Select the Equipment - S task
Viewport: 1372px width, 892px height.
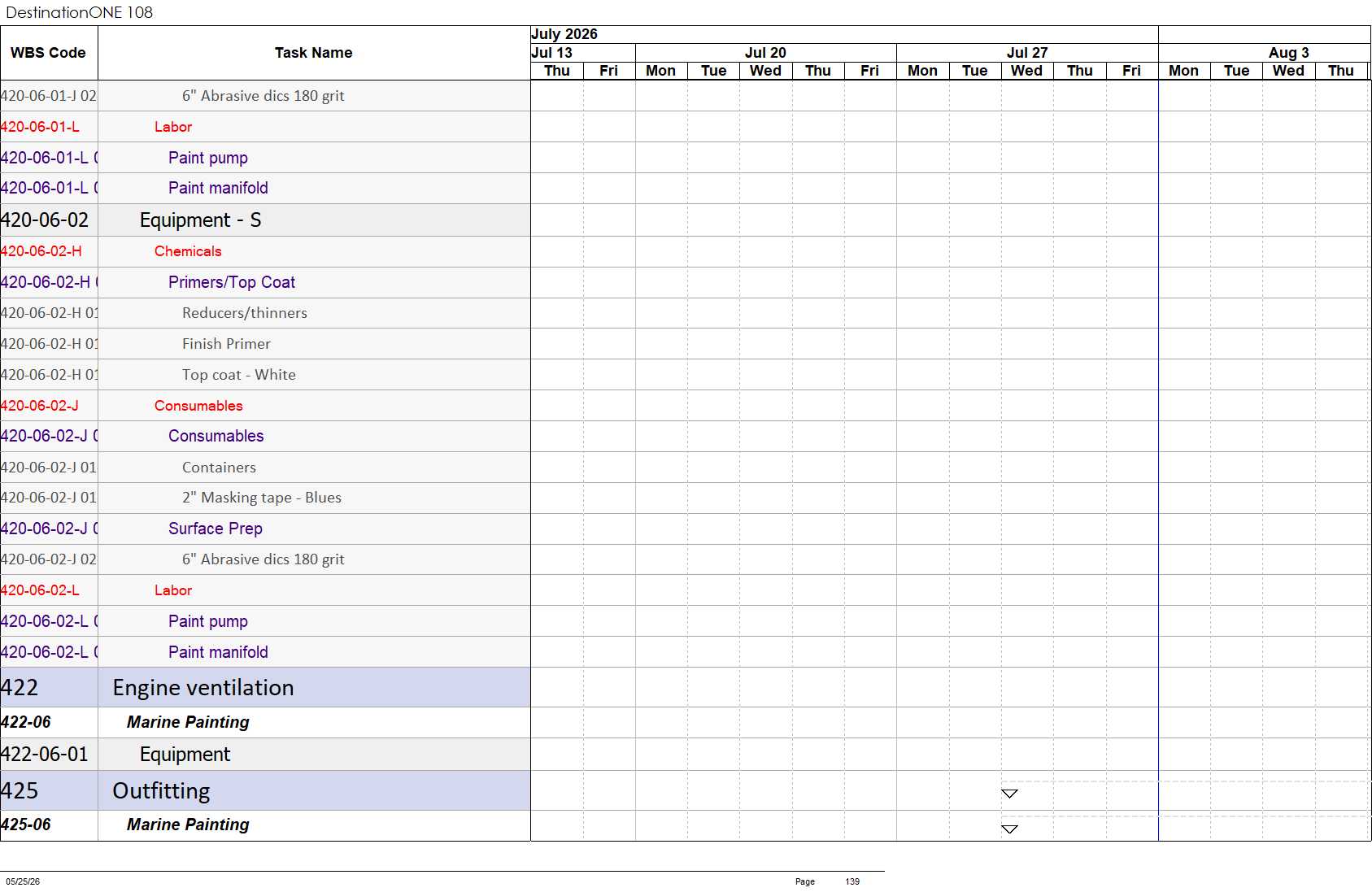pyautogui.click(x=200, y=220)
